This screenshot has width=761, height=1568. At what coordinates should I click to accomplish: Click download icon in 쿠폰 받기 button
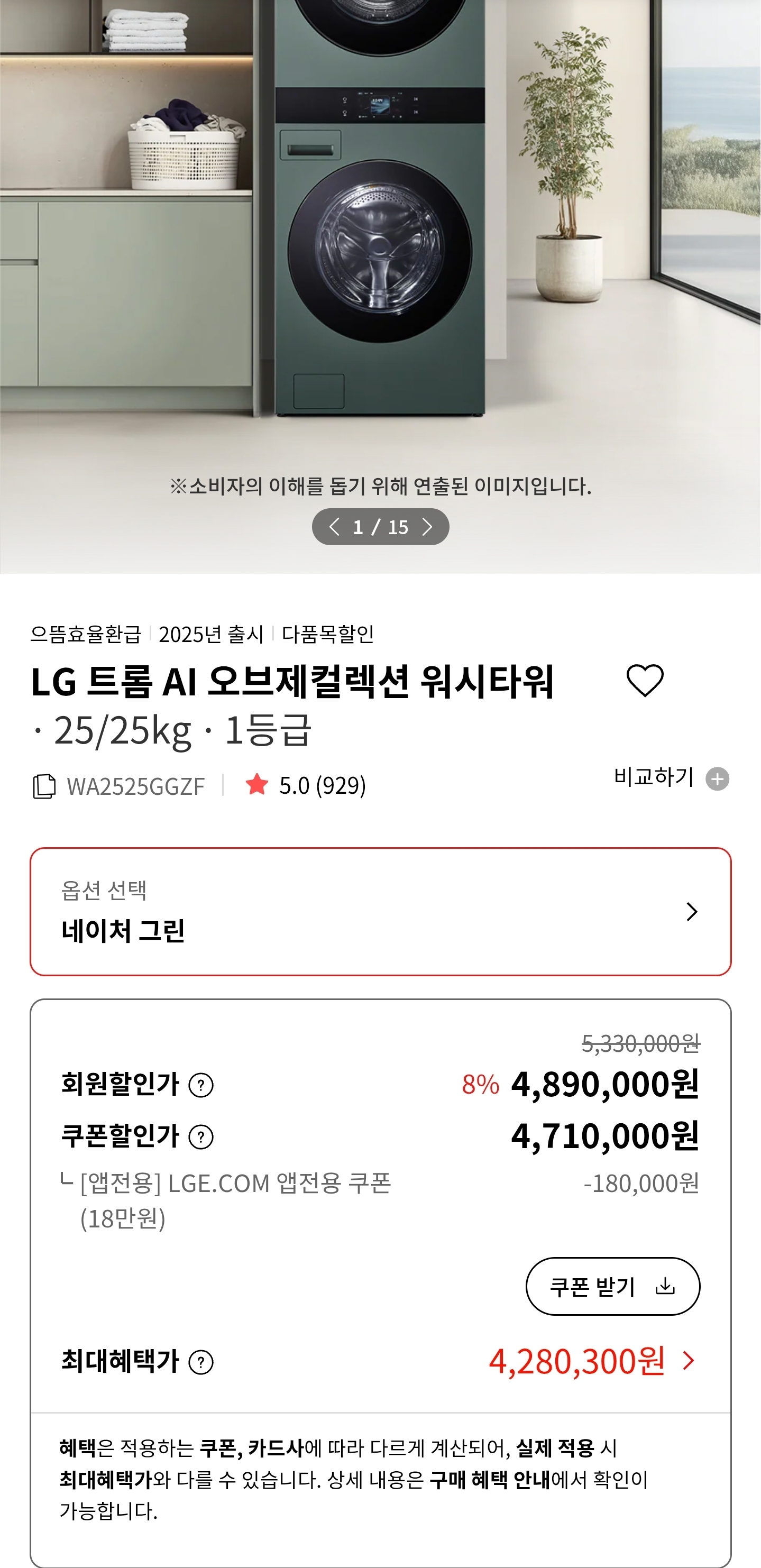point(665,1286)
